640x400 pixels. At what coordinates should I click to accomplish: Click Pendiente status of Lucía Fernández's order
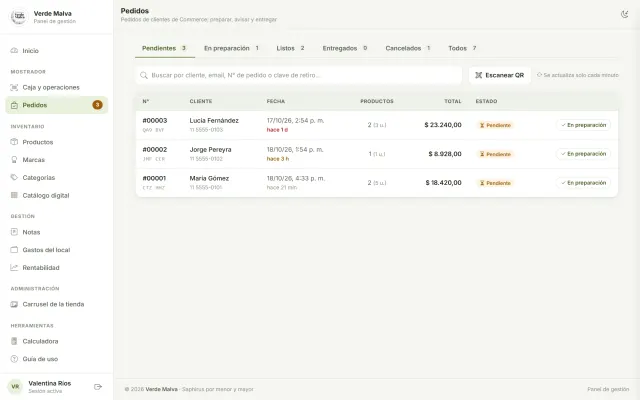[495, 125]
